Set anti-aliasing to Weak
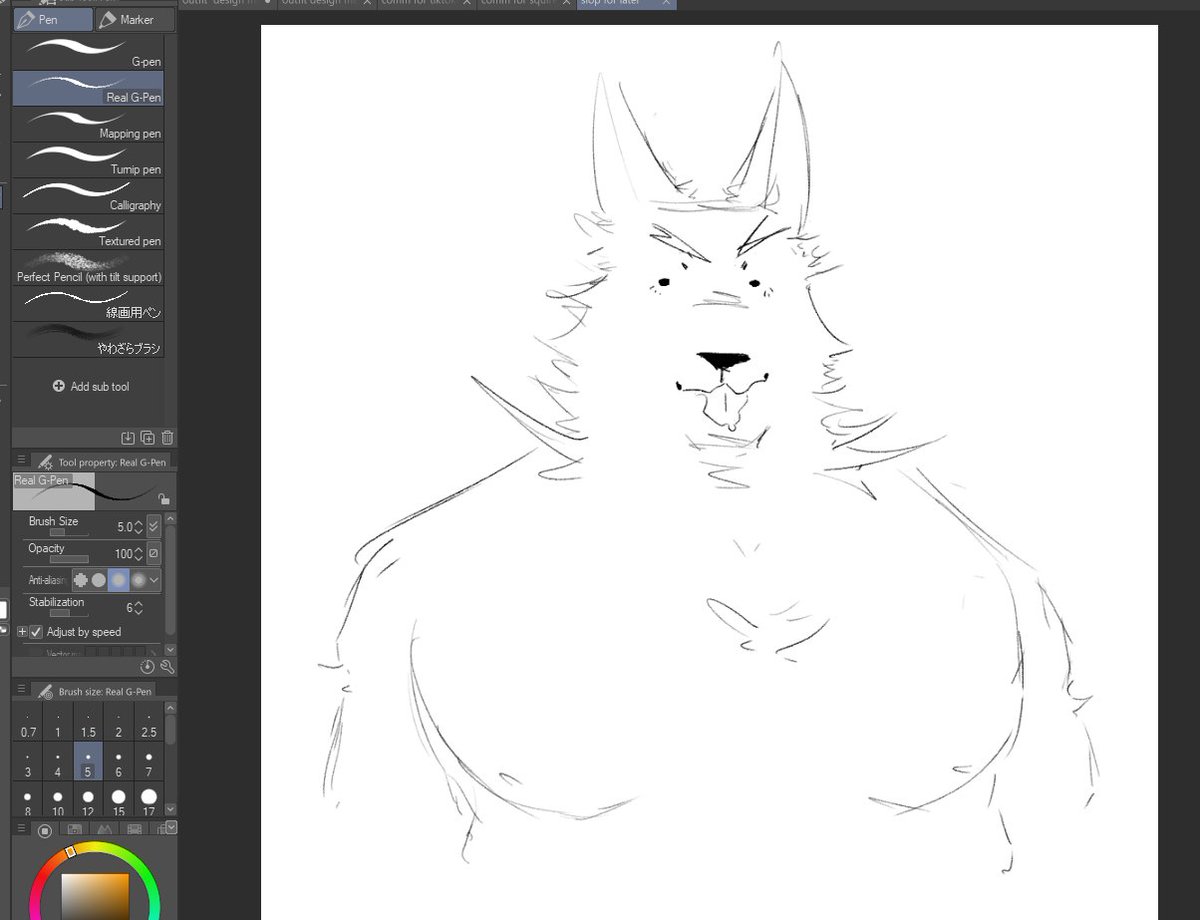1200x920 pixels. tap(99, 579)
